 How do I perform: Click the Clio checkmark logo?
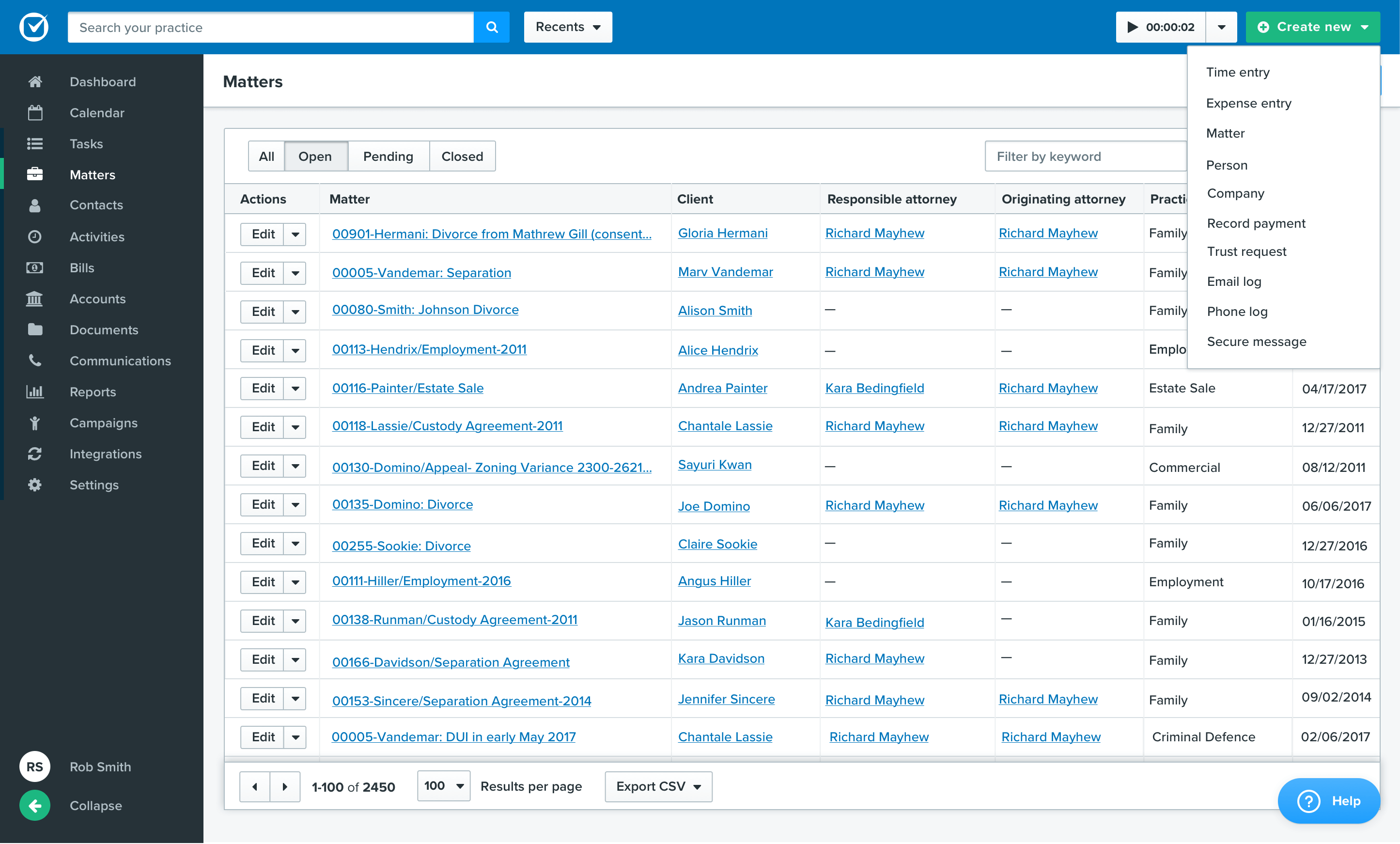point(33,27)
